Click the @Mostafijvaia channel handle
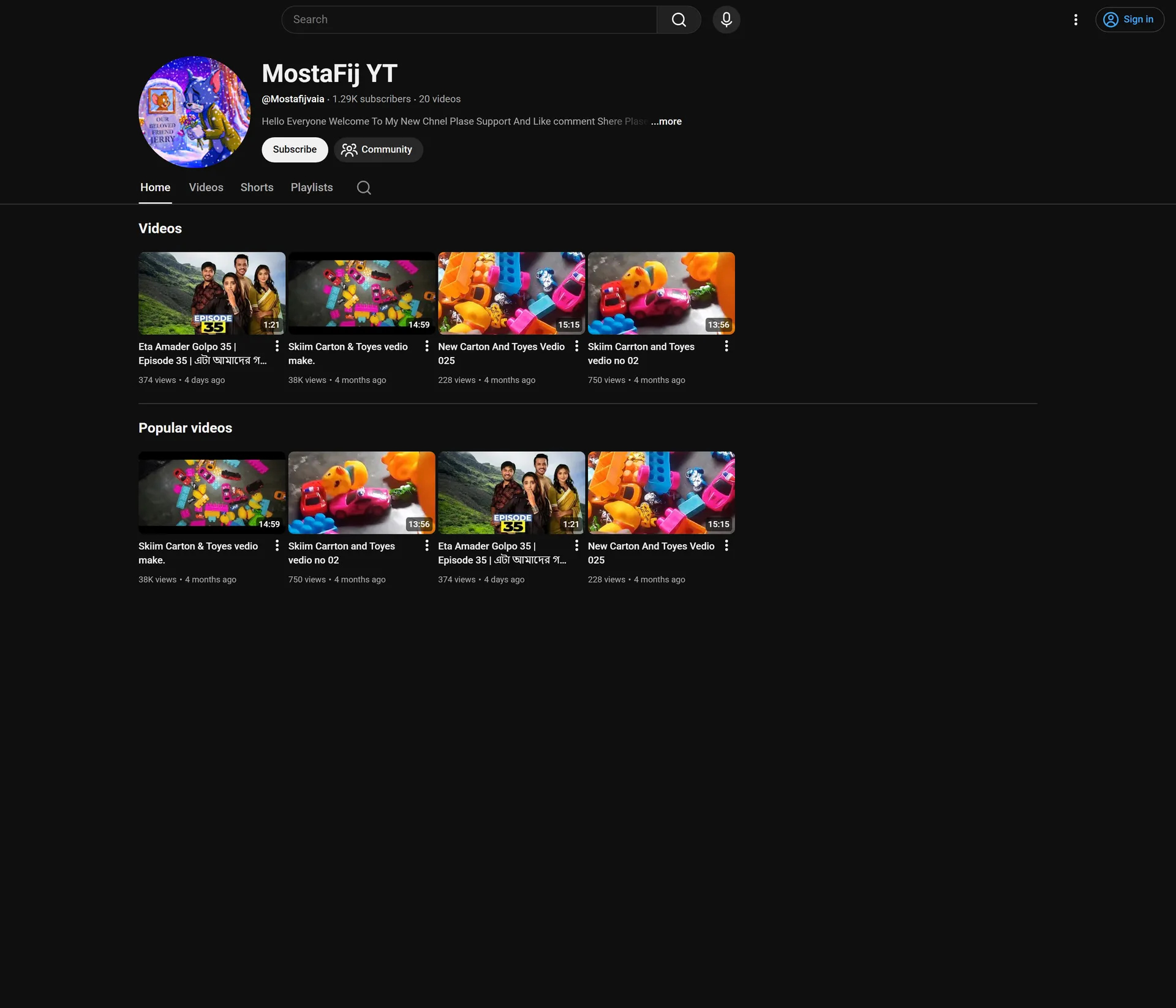The image size is (1176, 1008). pyautogui.click(x=293, y=99)
